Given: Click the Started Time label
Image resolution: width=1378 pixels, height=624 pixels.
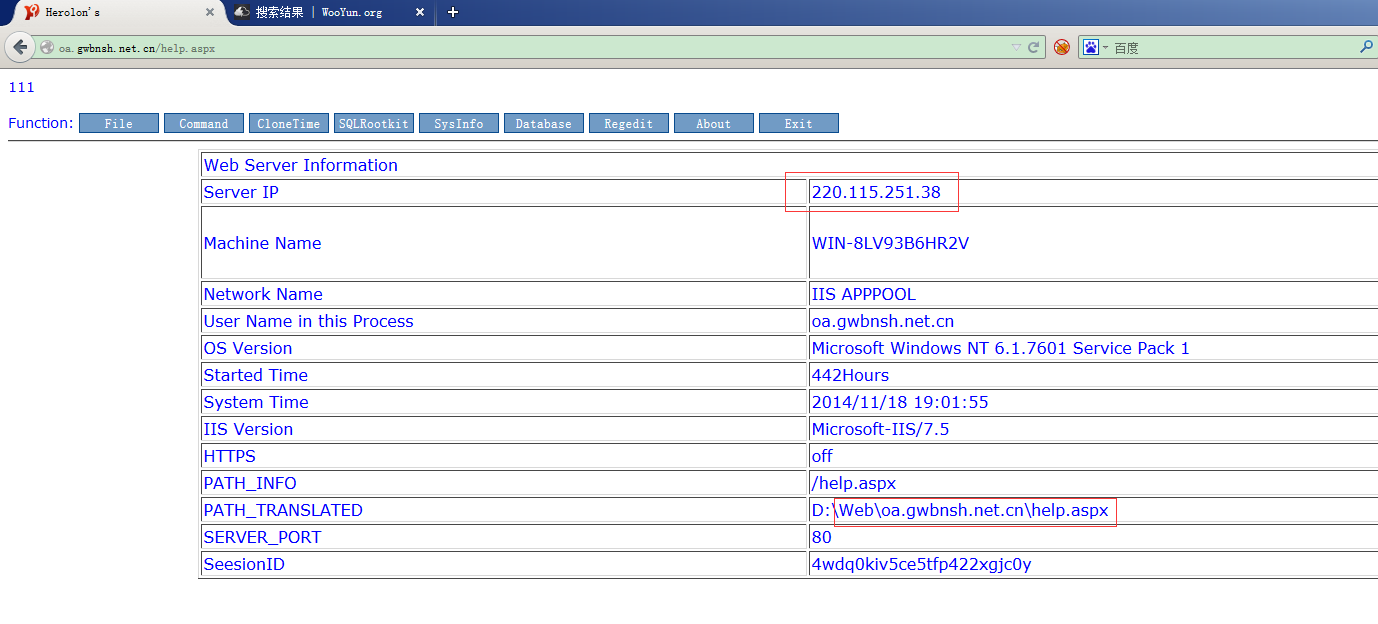Looking at the screenshot, I should click(256, 375).
